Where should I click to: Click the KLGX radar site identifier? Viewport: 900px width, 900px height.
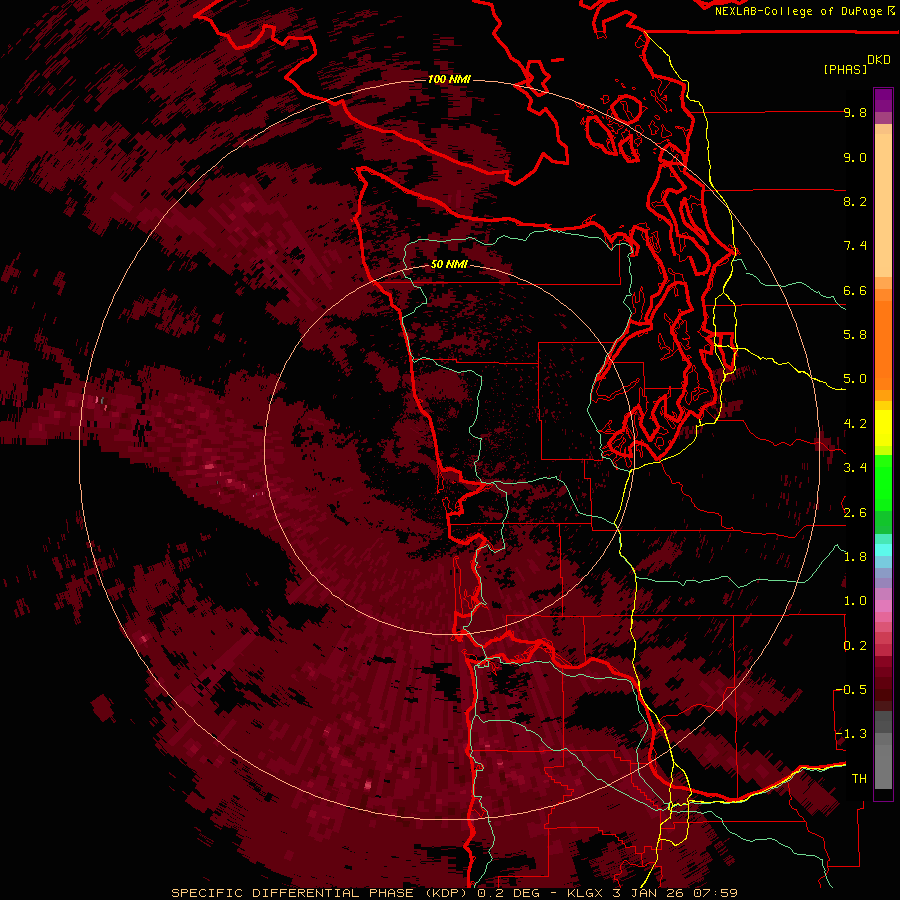point(584,893)
